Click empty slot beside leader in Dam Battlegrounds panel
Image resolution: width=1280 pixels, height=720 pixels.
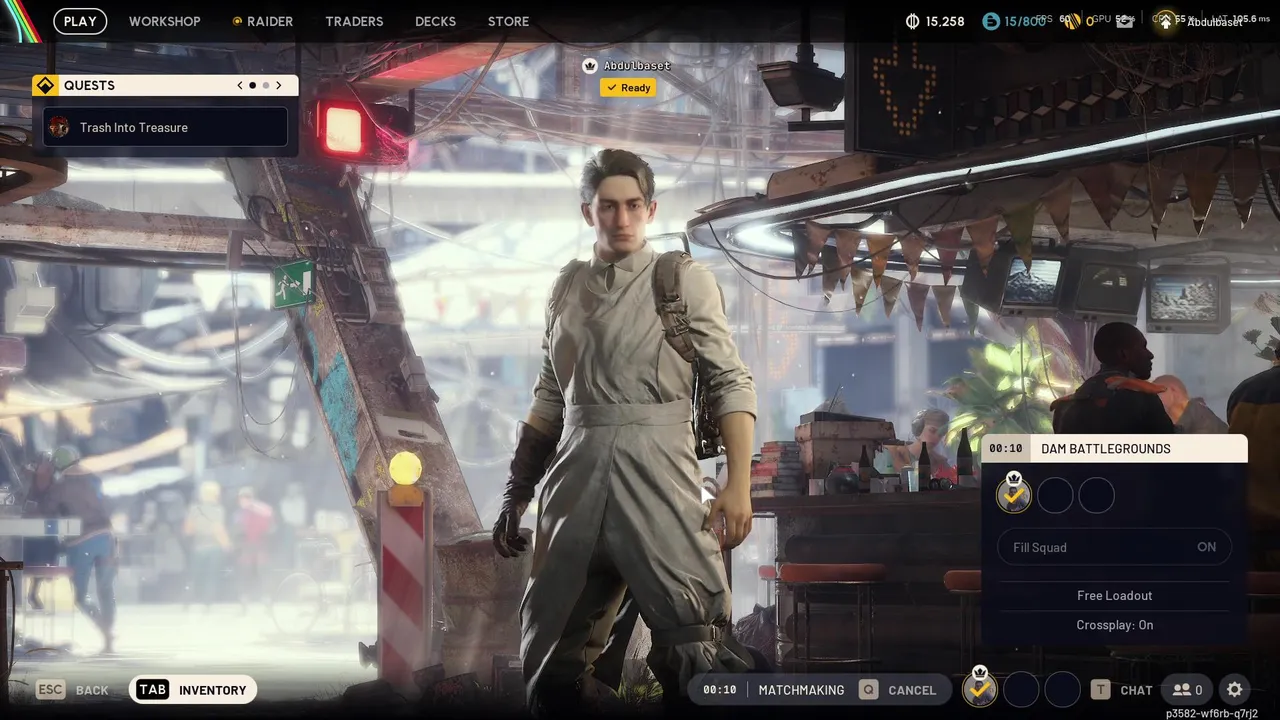(1055, 495)
